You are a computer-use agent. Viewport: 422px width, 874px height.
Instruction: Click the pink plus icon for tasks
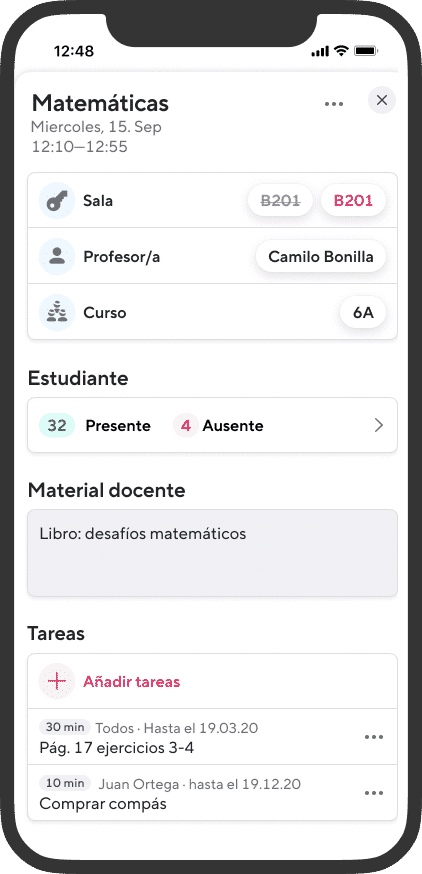[x=56, y=681]
